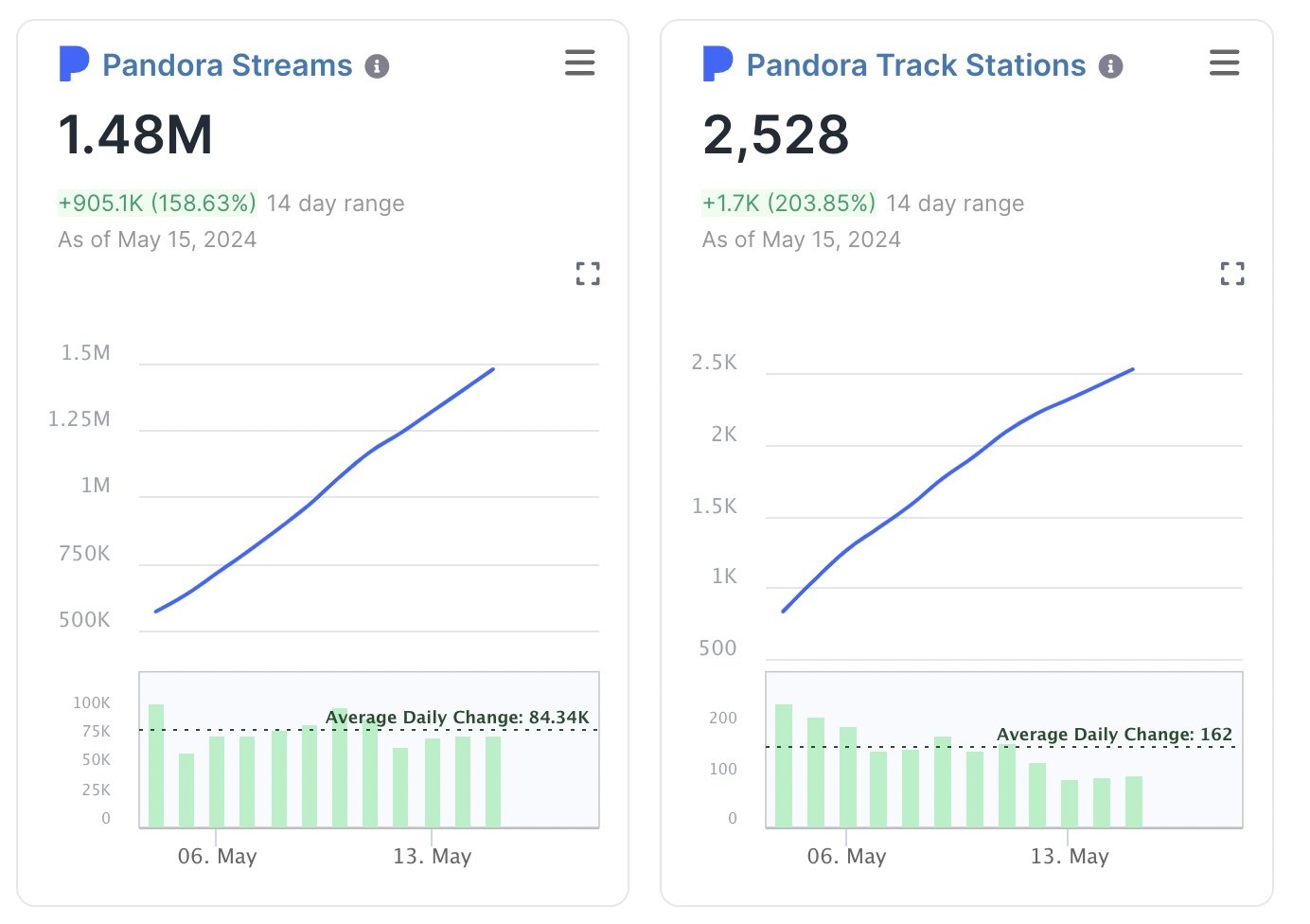Click the Pandora Streams title
1310x924 pixels.
click(227, 65)
